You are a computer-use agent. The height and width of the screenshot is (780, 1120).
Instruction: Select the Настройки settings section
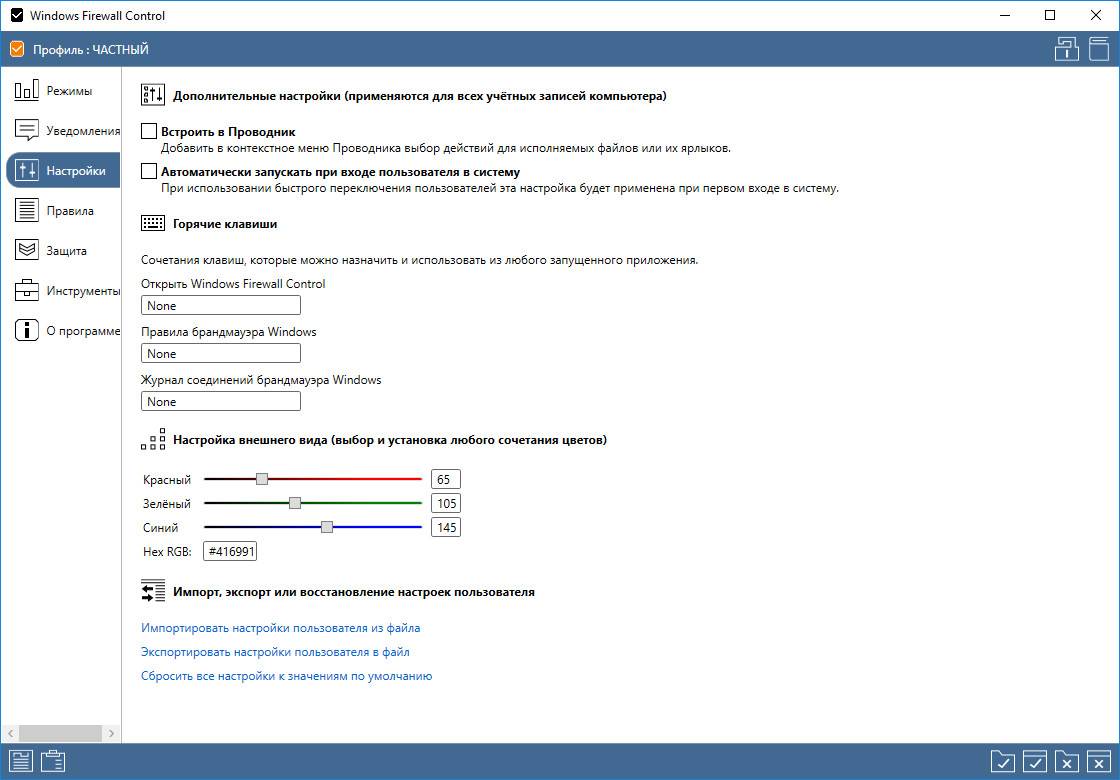coord(63,171)
